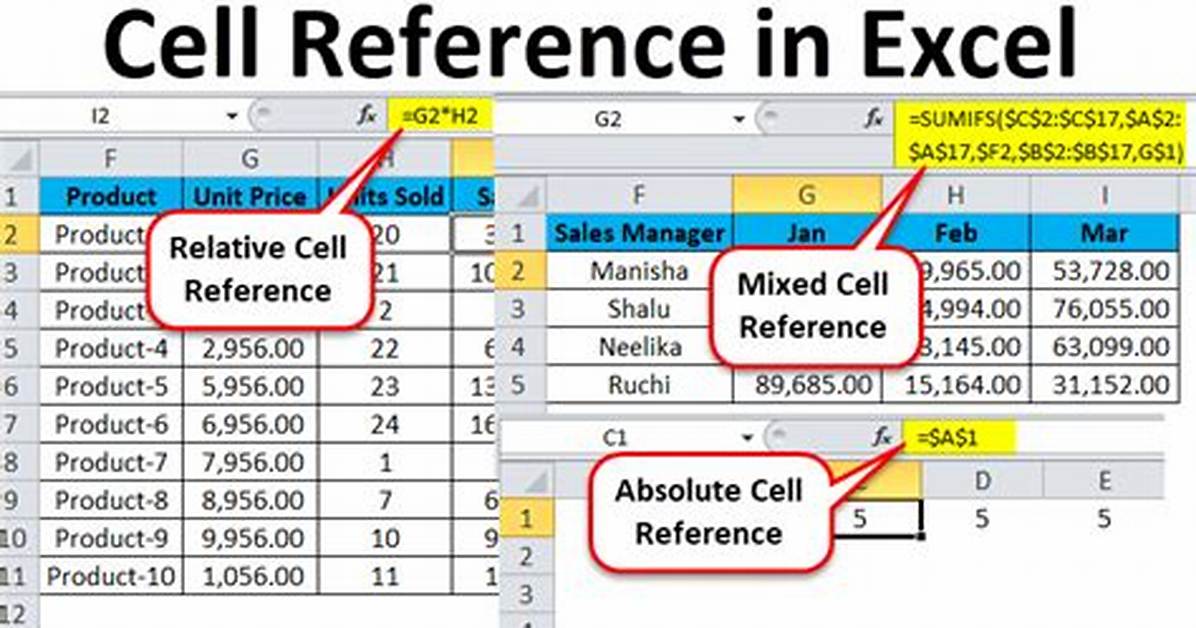Select the 8,956.00 unit price cell

tap(250, 500)
